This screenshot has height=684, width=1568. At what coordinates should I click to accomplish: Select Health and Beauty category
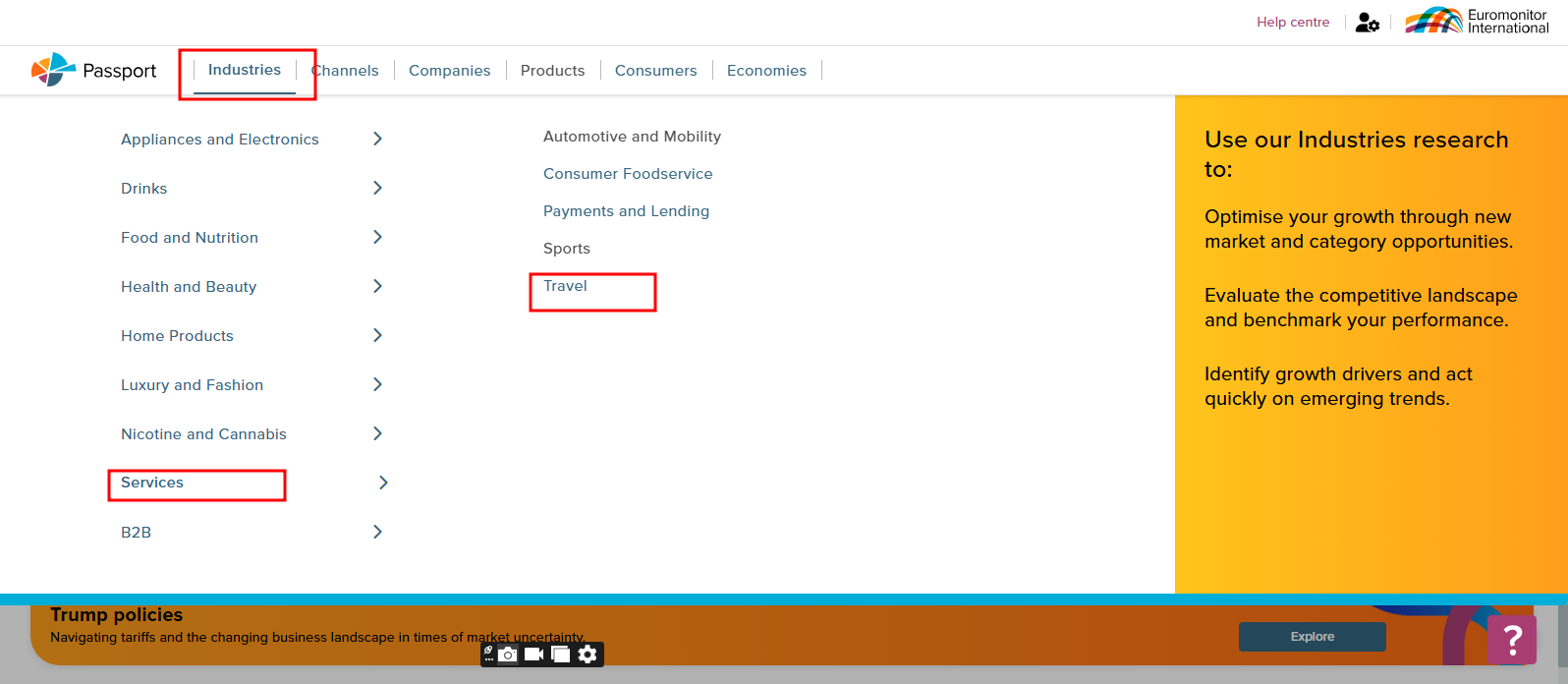pyautogui.click(x=189, y=287)
